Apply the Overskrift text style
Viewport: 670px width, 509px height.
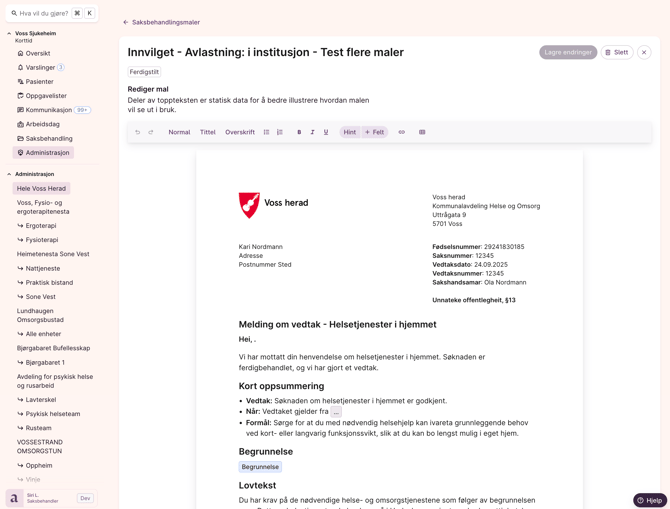pyautogui.click(x=240, y=132)
